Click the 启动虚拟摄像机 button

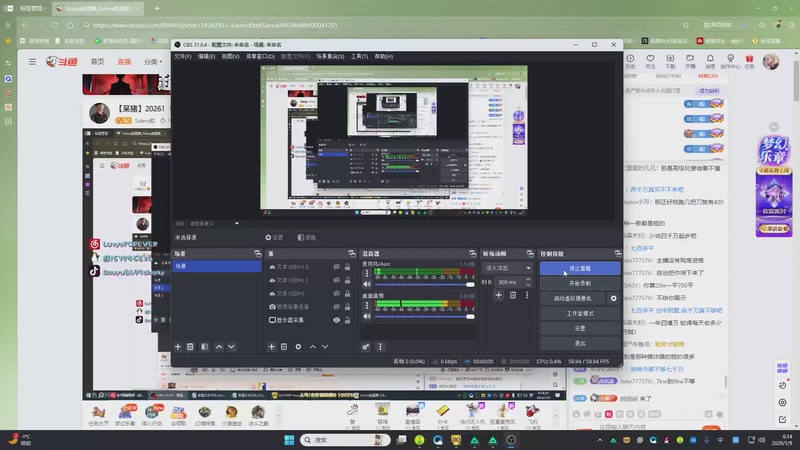pyautogui.click(x=573, y=298)
